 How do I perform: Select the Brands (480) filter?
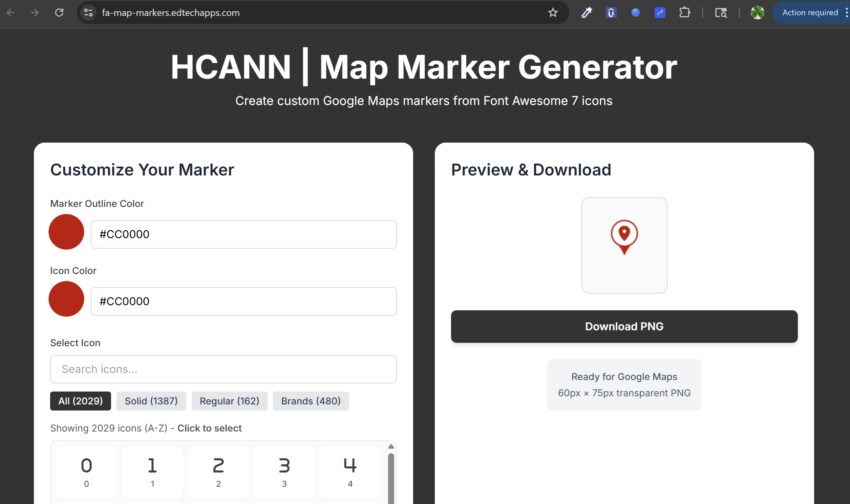[311, 401]
